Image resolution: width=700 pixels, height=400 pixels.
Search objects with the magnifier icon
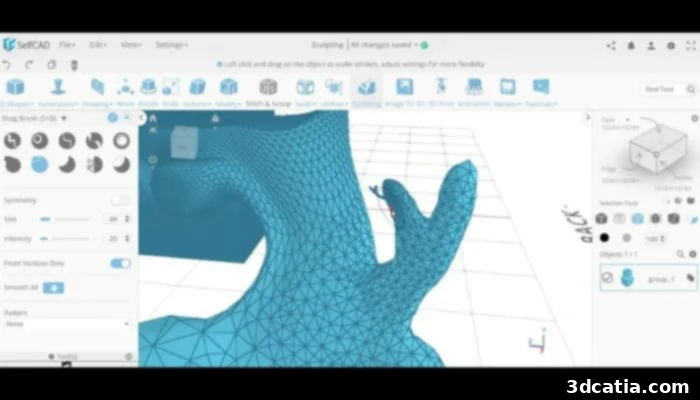[x=680, y=254]
